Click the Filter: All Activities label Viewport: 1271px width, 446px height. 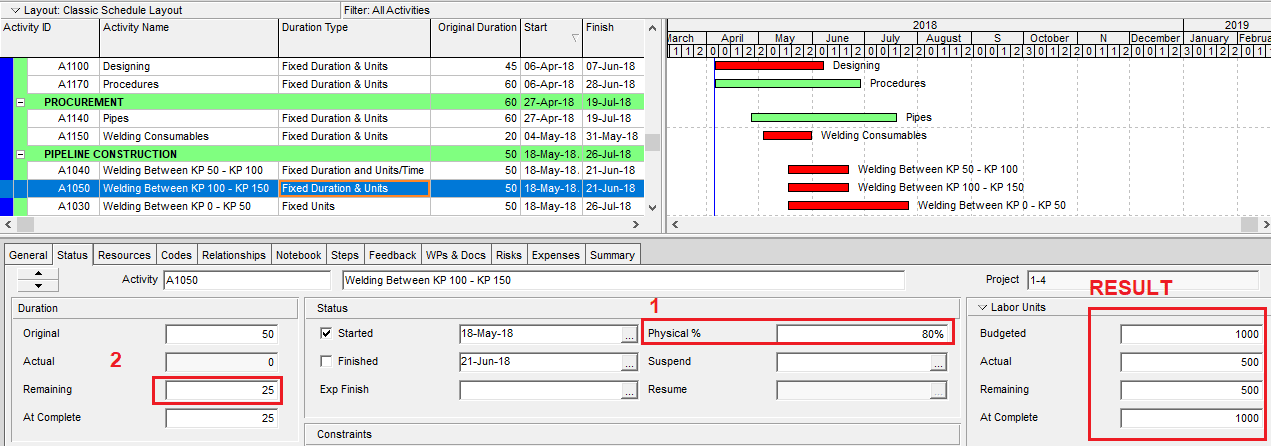click(386, 10)
